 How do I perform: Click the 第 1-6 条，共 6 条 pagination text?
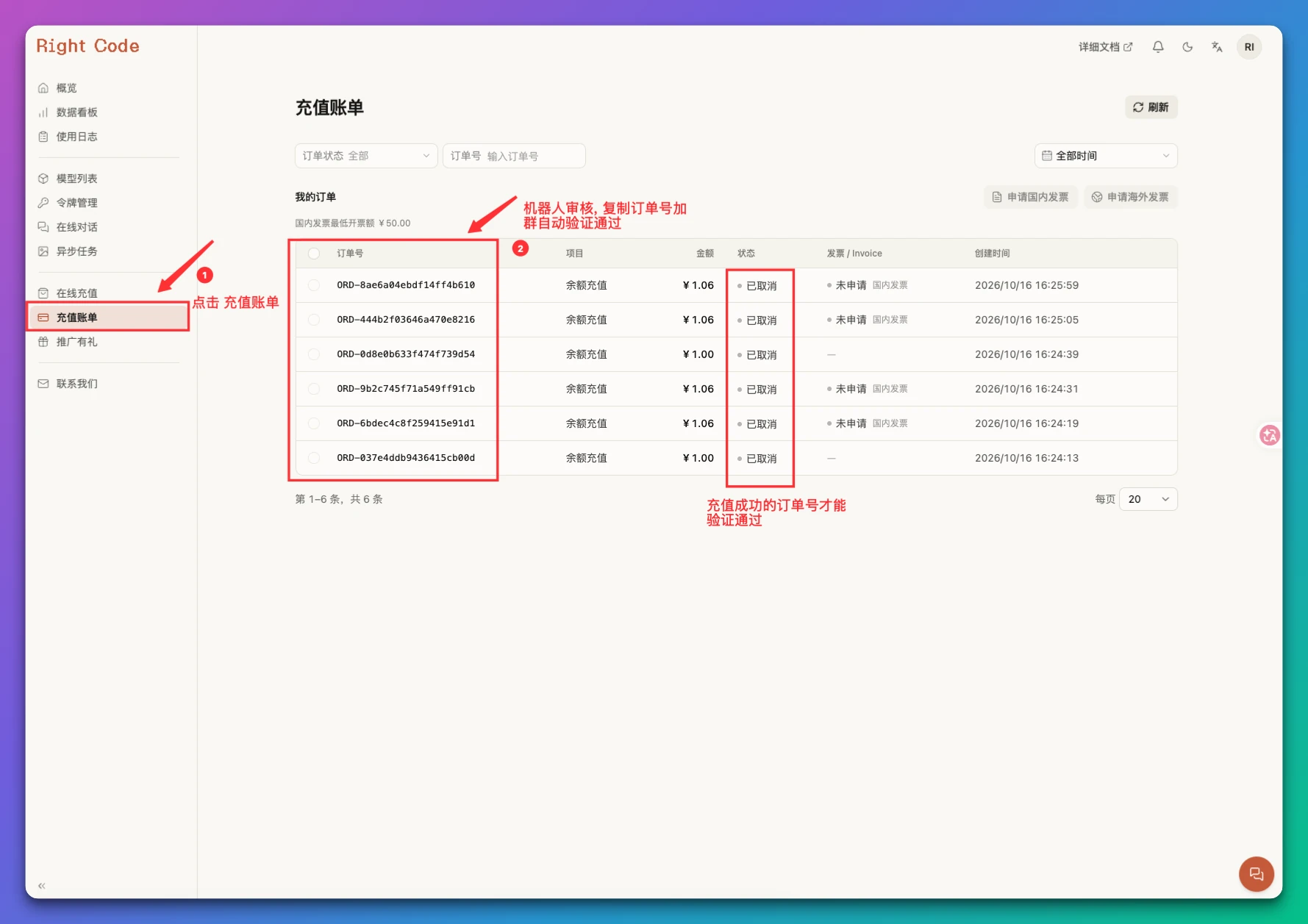(x=339, y=499)
